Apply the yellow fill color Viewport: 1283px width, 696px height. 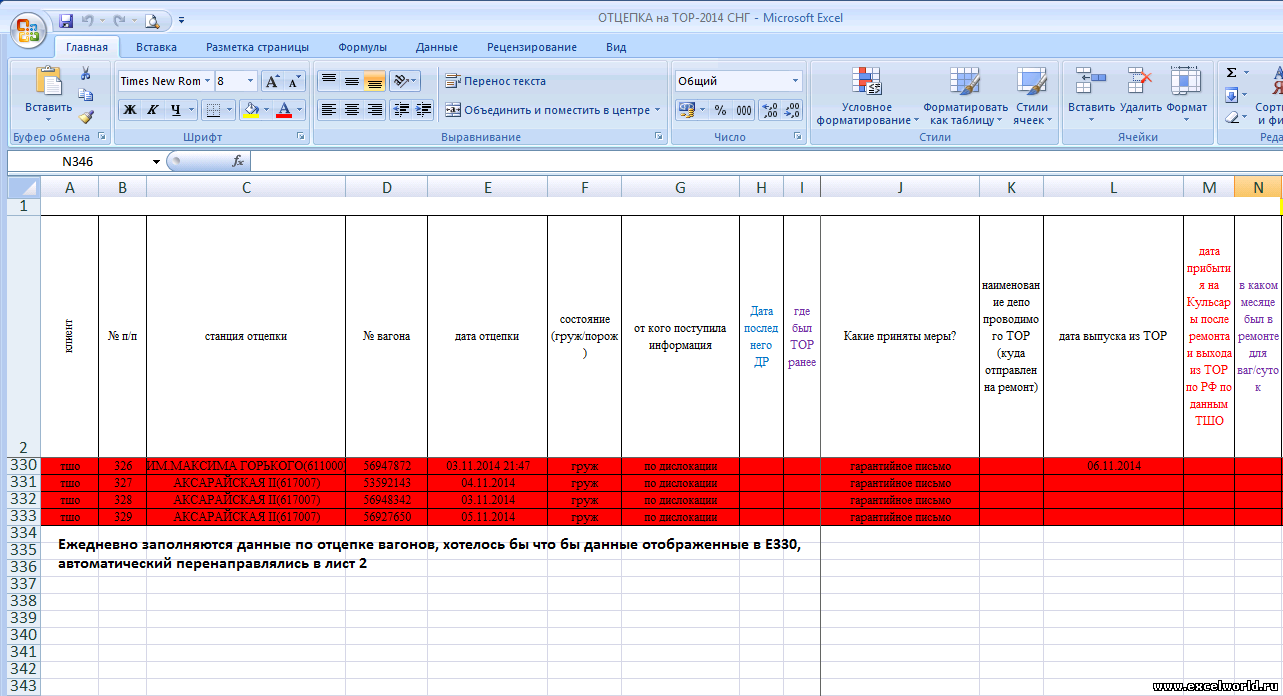click(250, 110)
